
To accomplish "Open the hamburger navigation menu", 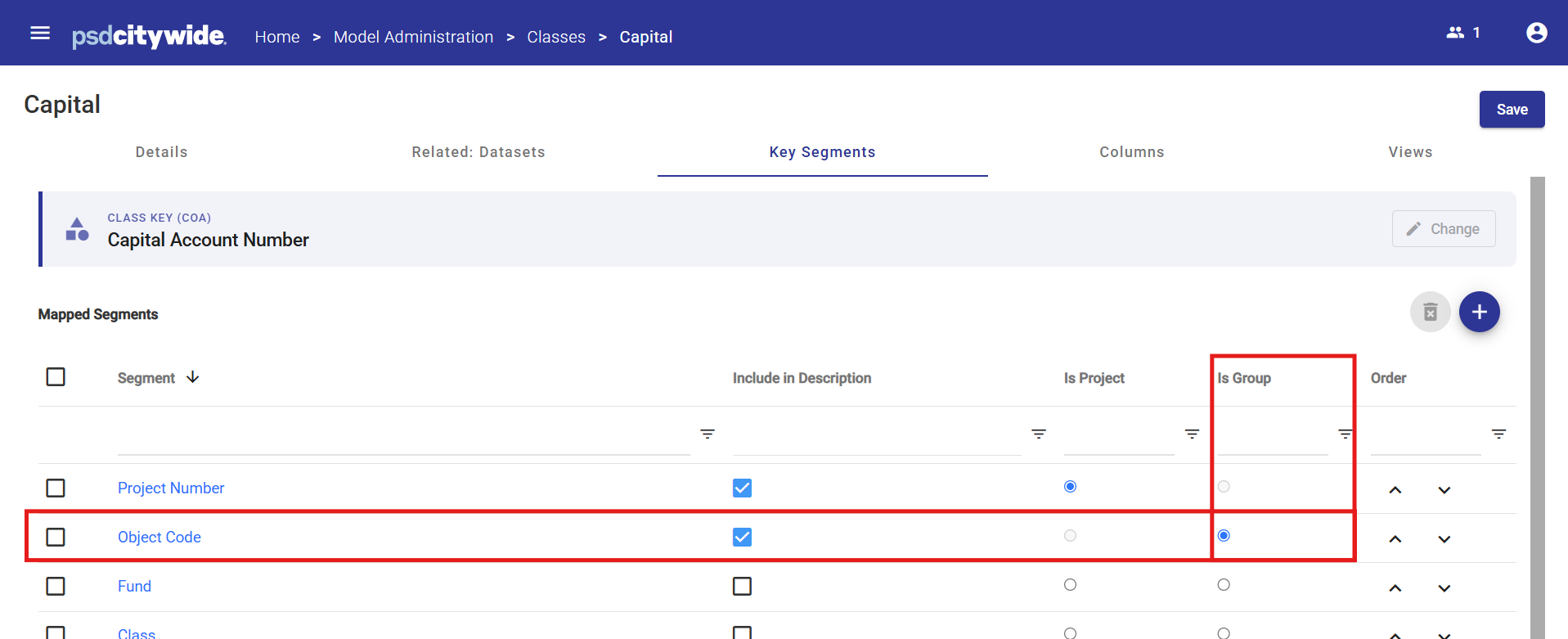I will coord(40,33).
